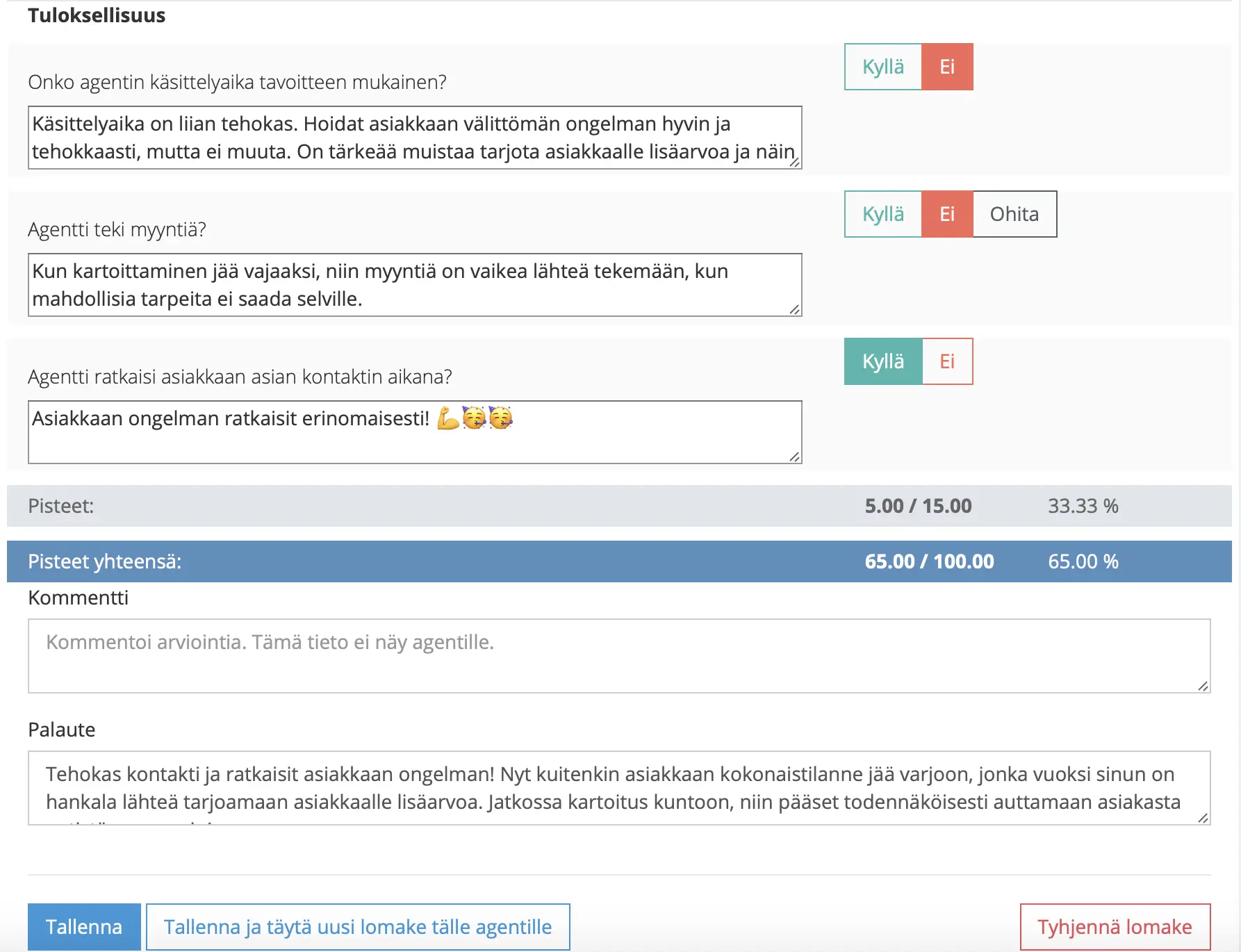Click the 'Käsittelyaika on liian tehokas' textarea
The width and height of the screenshot is (1241, 952).
pyautogui.click(x=416, y=138)
